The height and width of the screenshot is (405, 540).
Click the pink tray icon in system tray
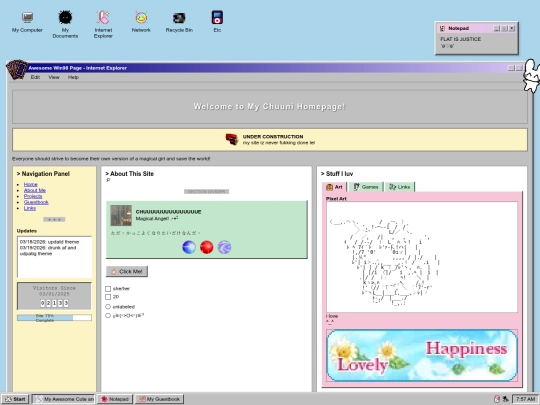tap(497, 399)
